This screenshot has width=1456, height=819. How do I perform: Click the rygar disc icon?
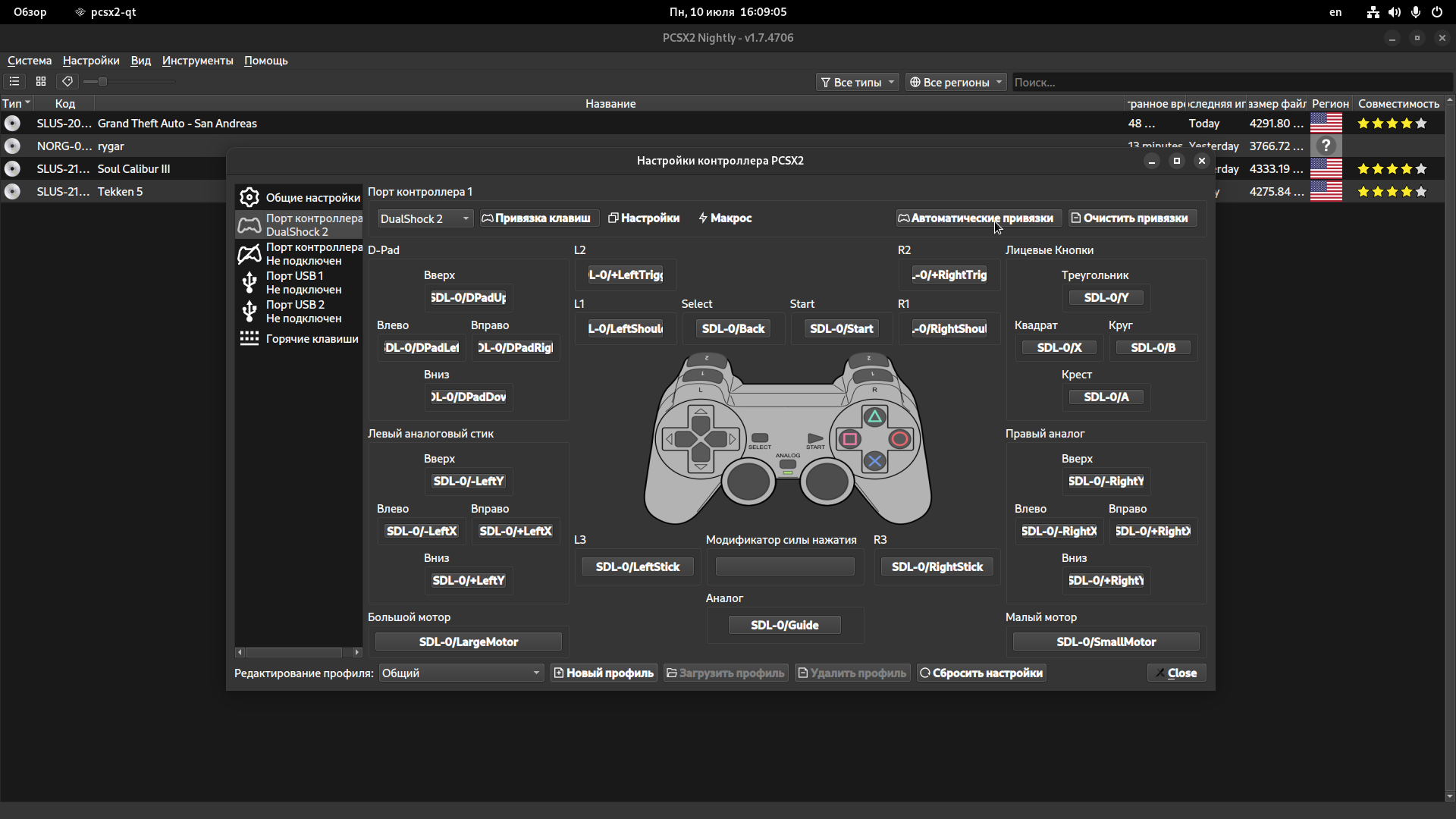coord(12,146)
